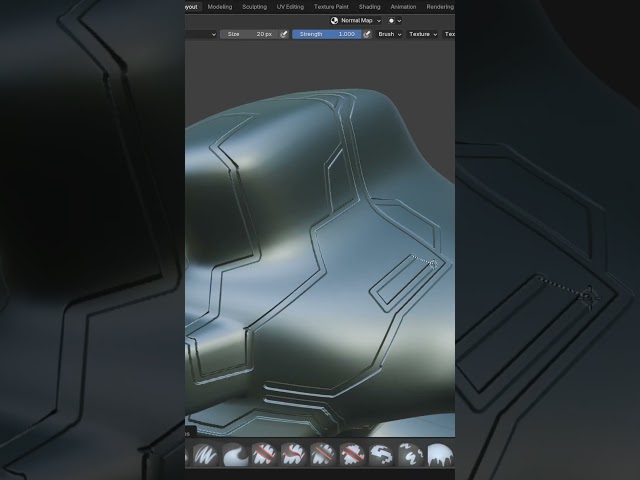Click the Strength 1.000 slider
Screen dimensions: 640x480
pos(327,34)
